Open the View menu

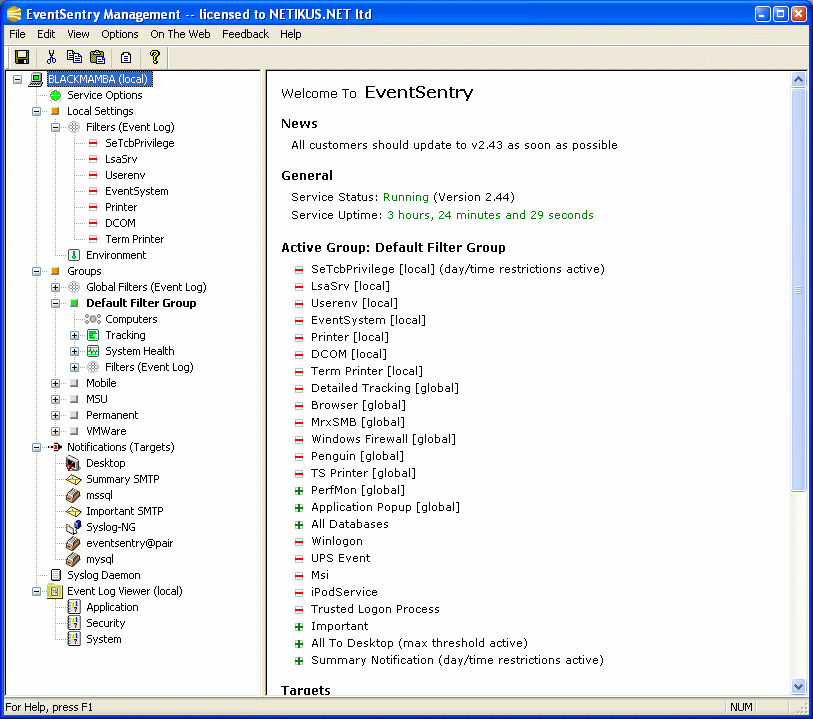78,34
